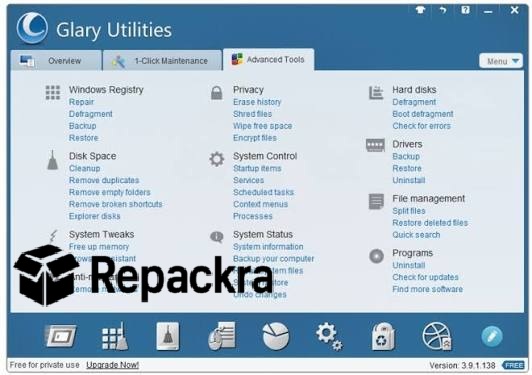Open Erase history link

pyautogui.click(x=257, y=102)
